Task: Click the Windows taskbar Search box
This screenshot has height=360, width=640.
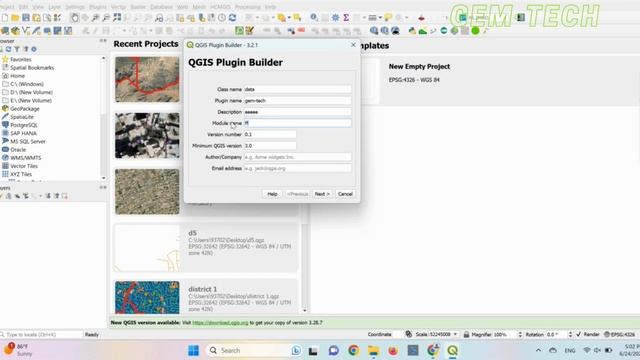Action: 255,351
